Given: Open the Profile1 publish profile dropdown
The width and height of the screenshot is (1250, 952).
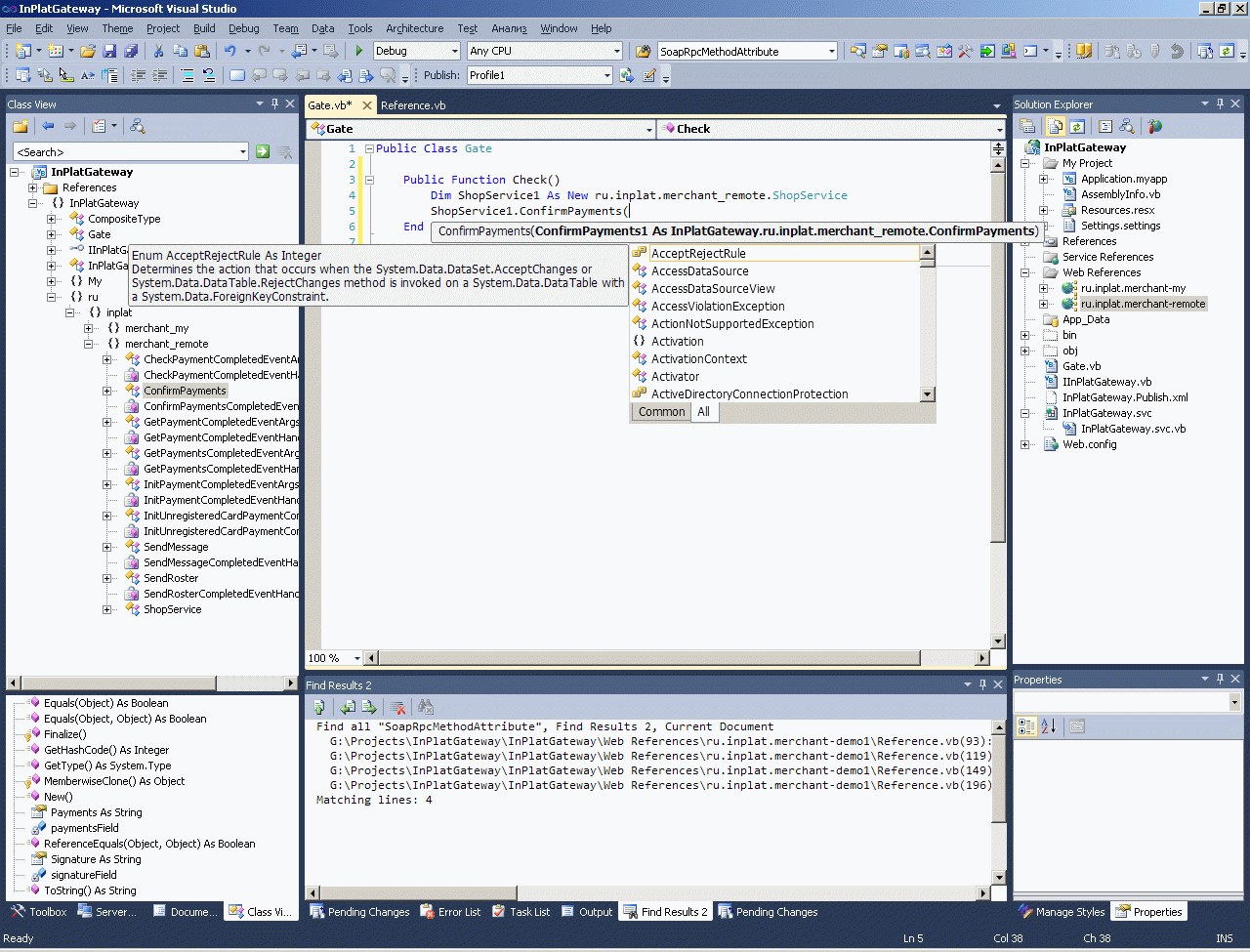Looking at the screenshot, I should click(606, 75).
